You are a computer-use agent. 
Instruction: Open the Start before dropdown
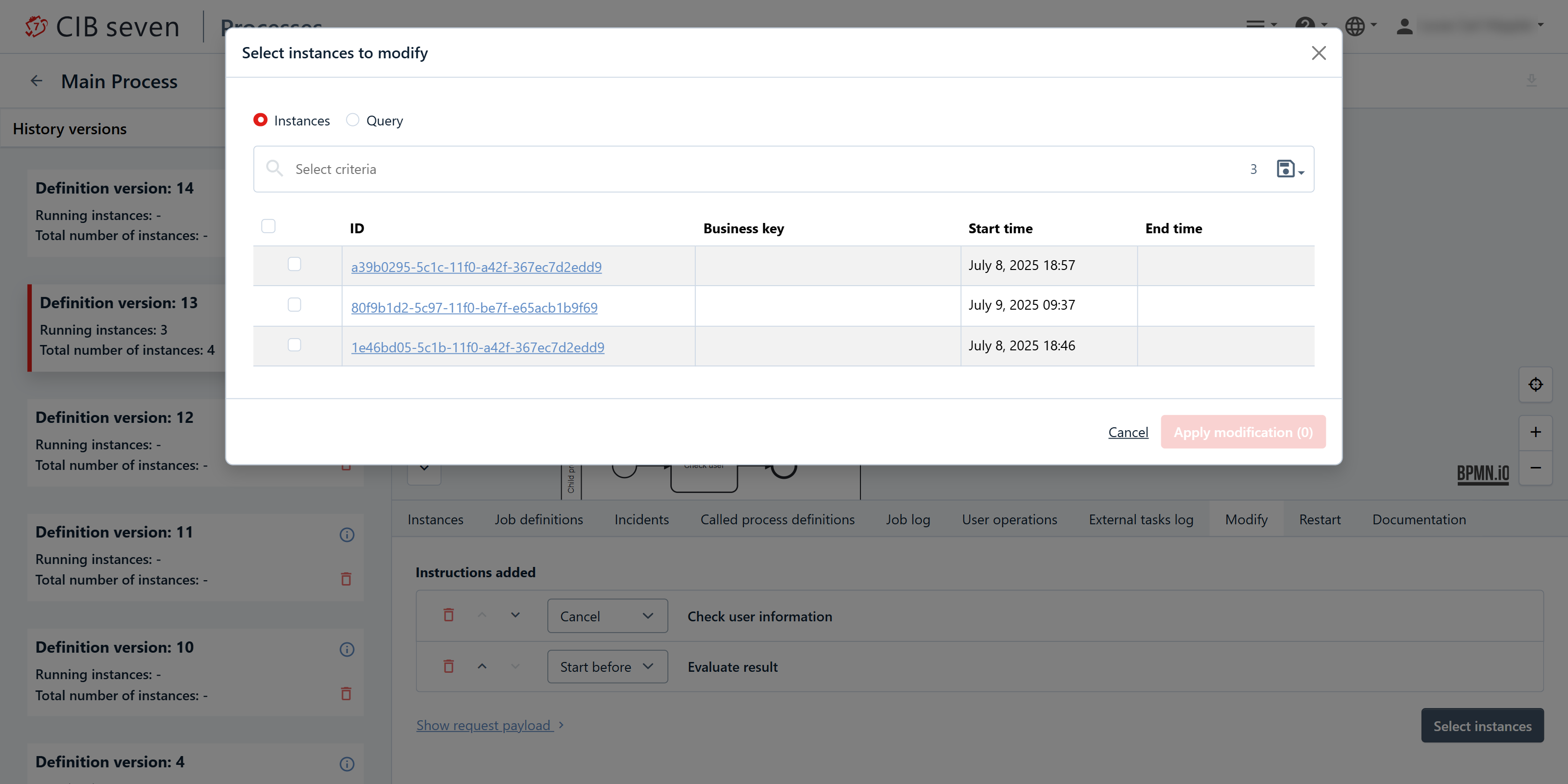pos(607,666)
